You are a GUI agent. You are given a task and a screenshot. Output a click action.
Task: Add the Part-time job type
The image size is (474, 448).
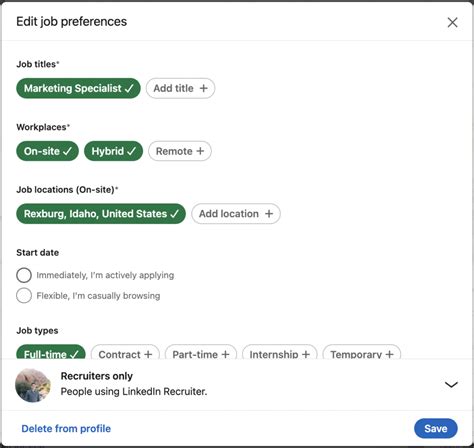tap(201, 353)
